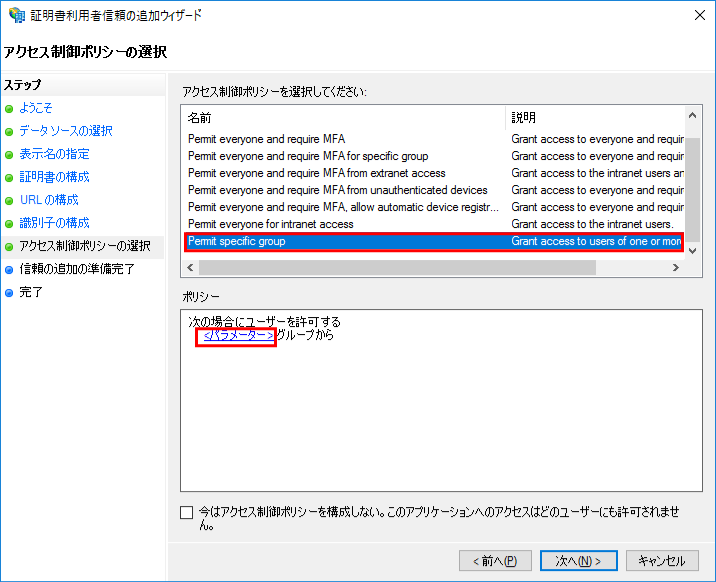Screen dimensions: 716x582
Task: Enable 今はアクセス制御ポリシーを構成しない checkbox
Action: pyautogui.click(x=187, y=513)
